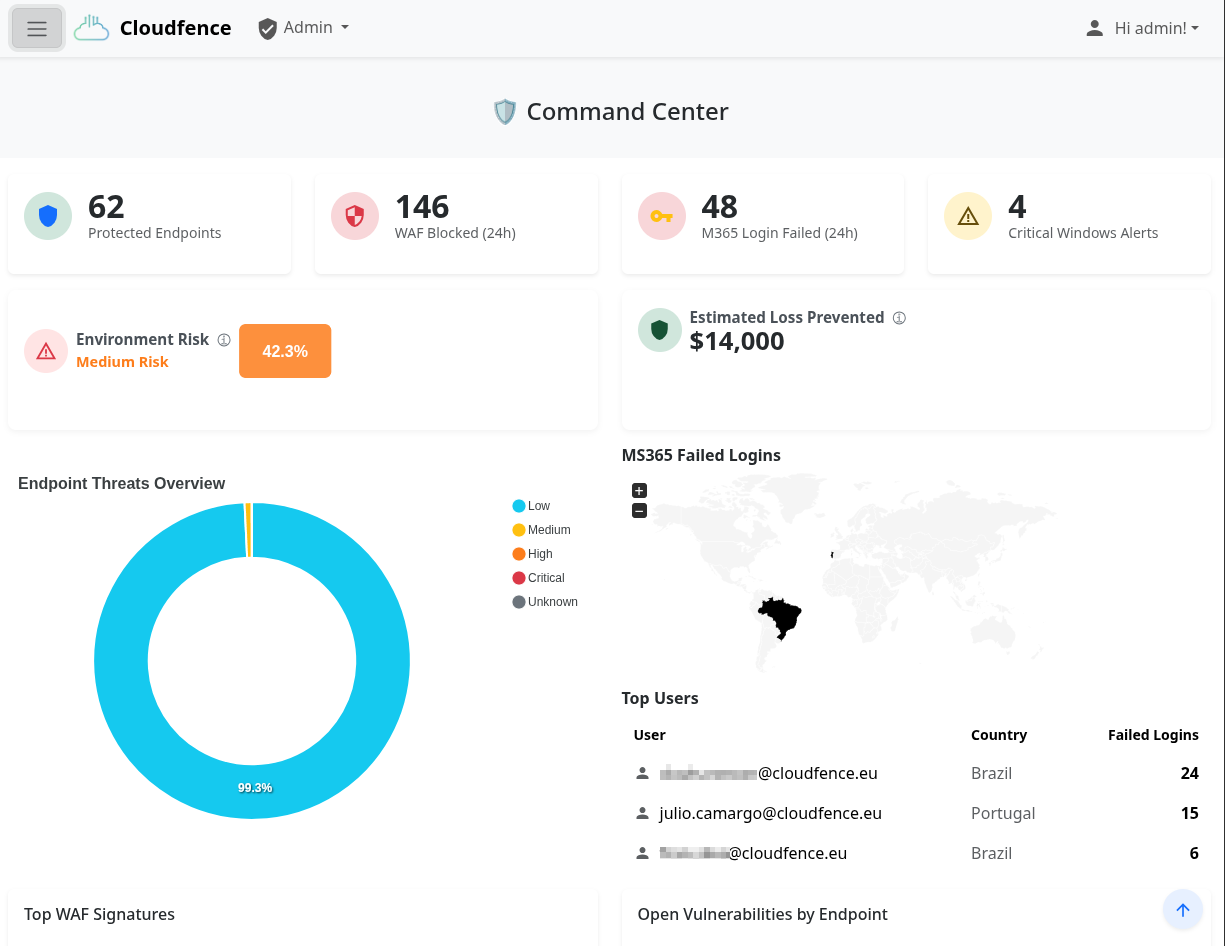The width and height of the screenshot is (1225, 946).
Task: Click the red WAF Blocked shield icon
Action: click(355, 216)
